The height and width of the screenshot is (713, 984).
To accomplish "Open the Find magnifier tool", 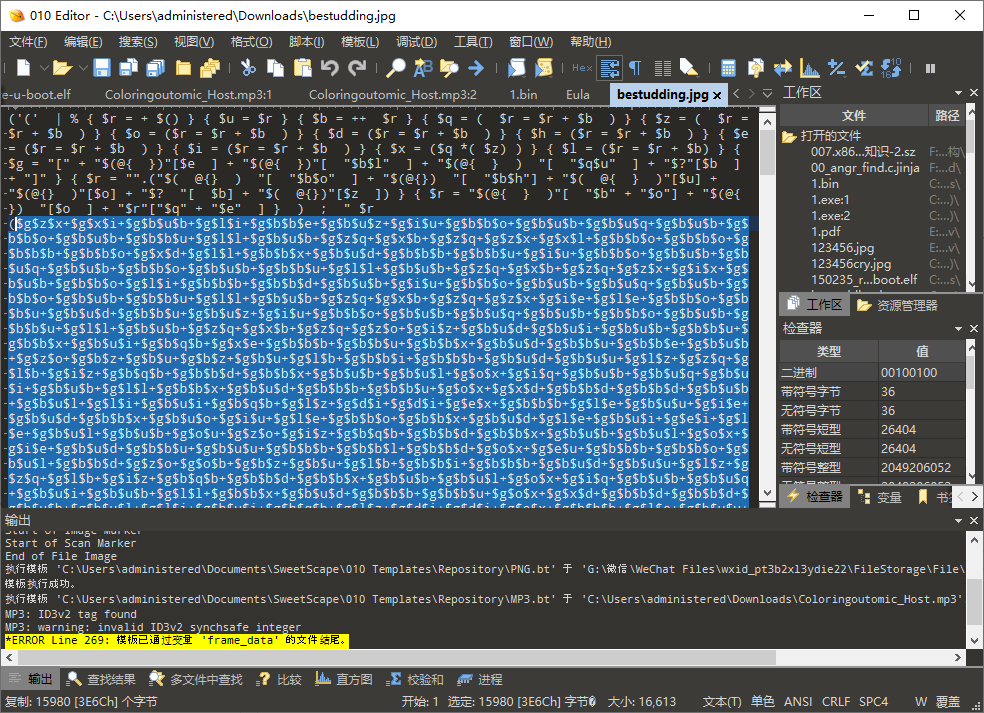I will (396, 68).
